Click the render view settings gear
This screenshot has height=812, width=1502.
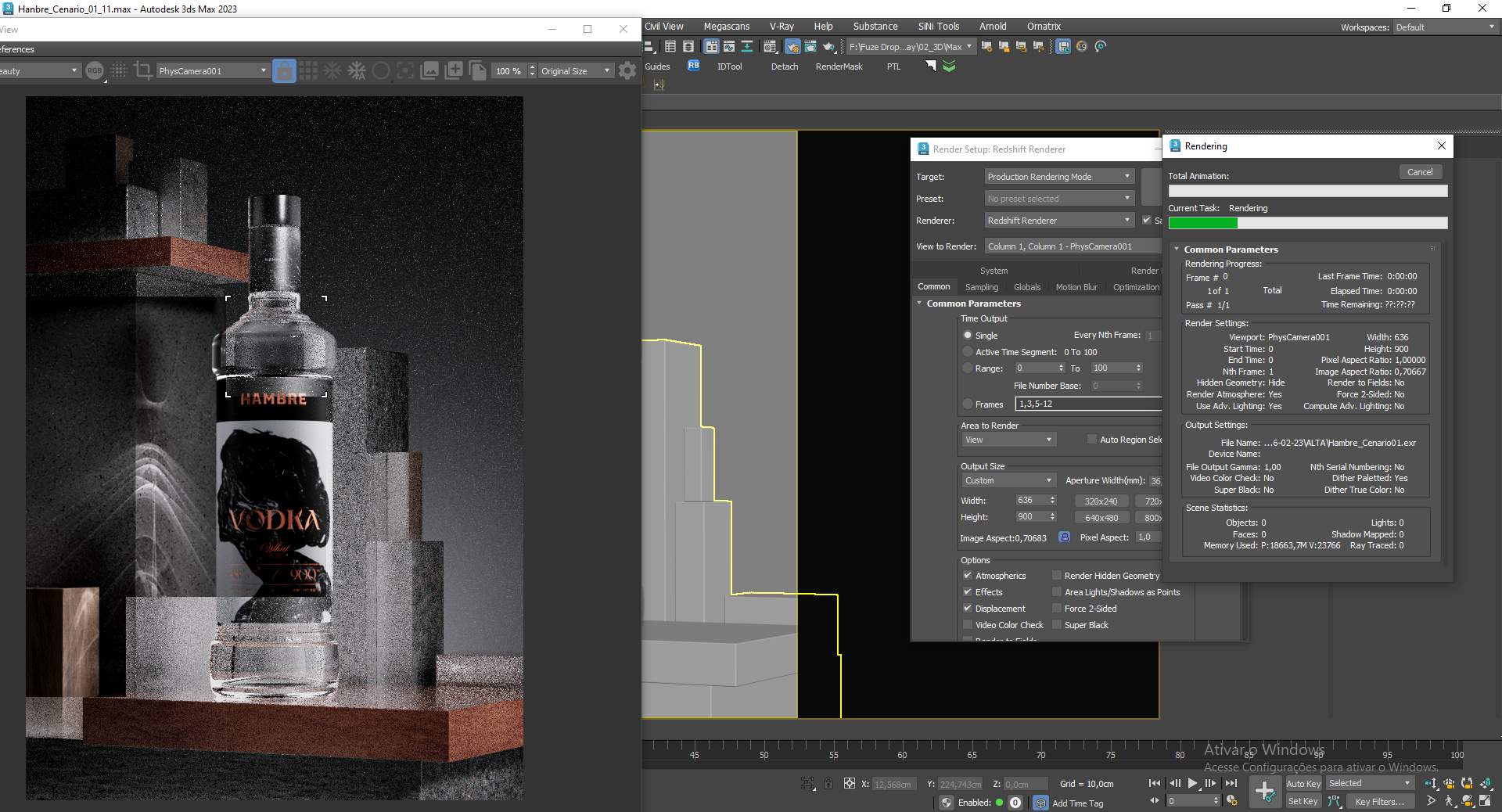point(627,71)
